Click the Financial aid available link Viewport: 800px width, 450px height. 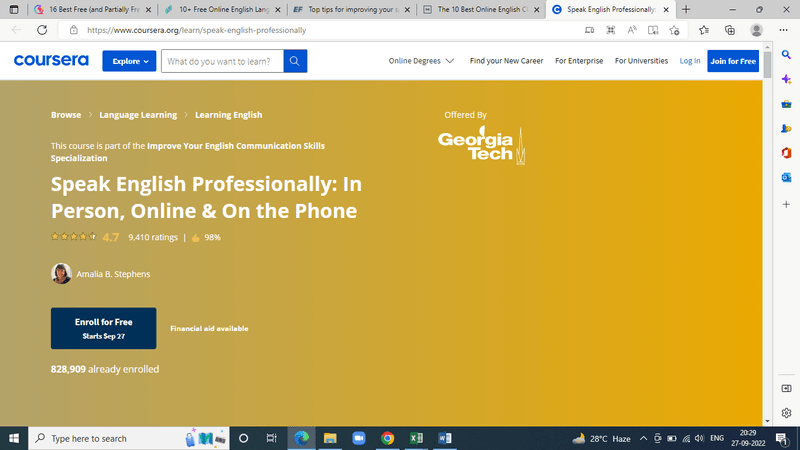pos(209,329)
